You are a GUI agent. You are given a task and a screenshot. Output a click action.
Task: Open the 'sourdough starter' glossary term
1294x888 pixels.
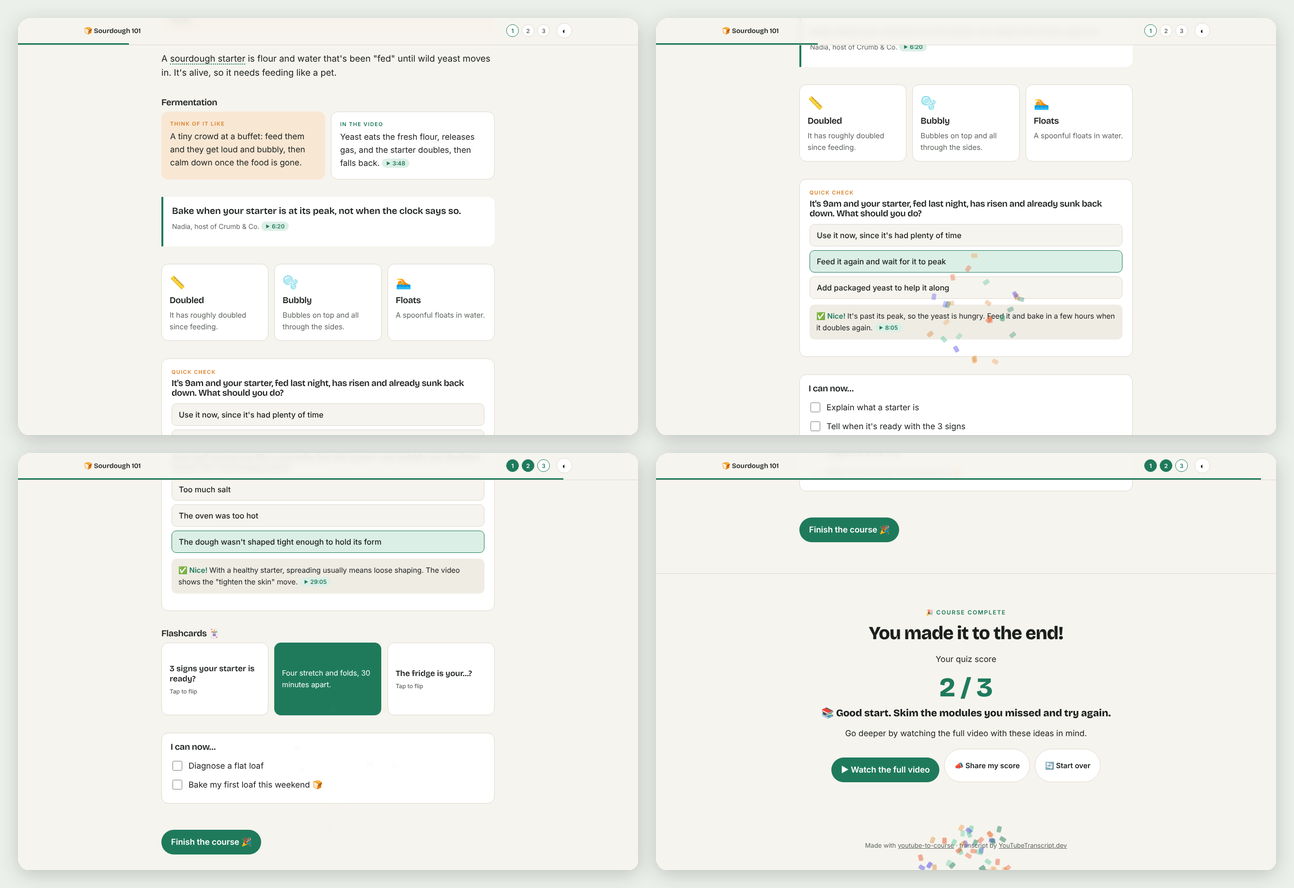[207, 59]
